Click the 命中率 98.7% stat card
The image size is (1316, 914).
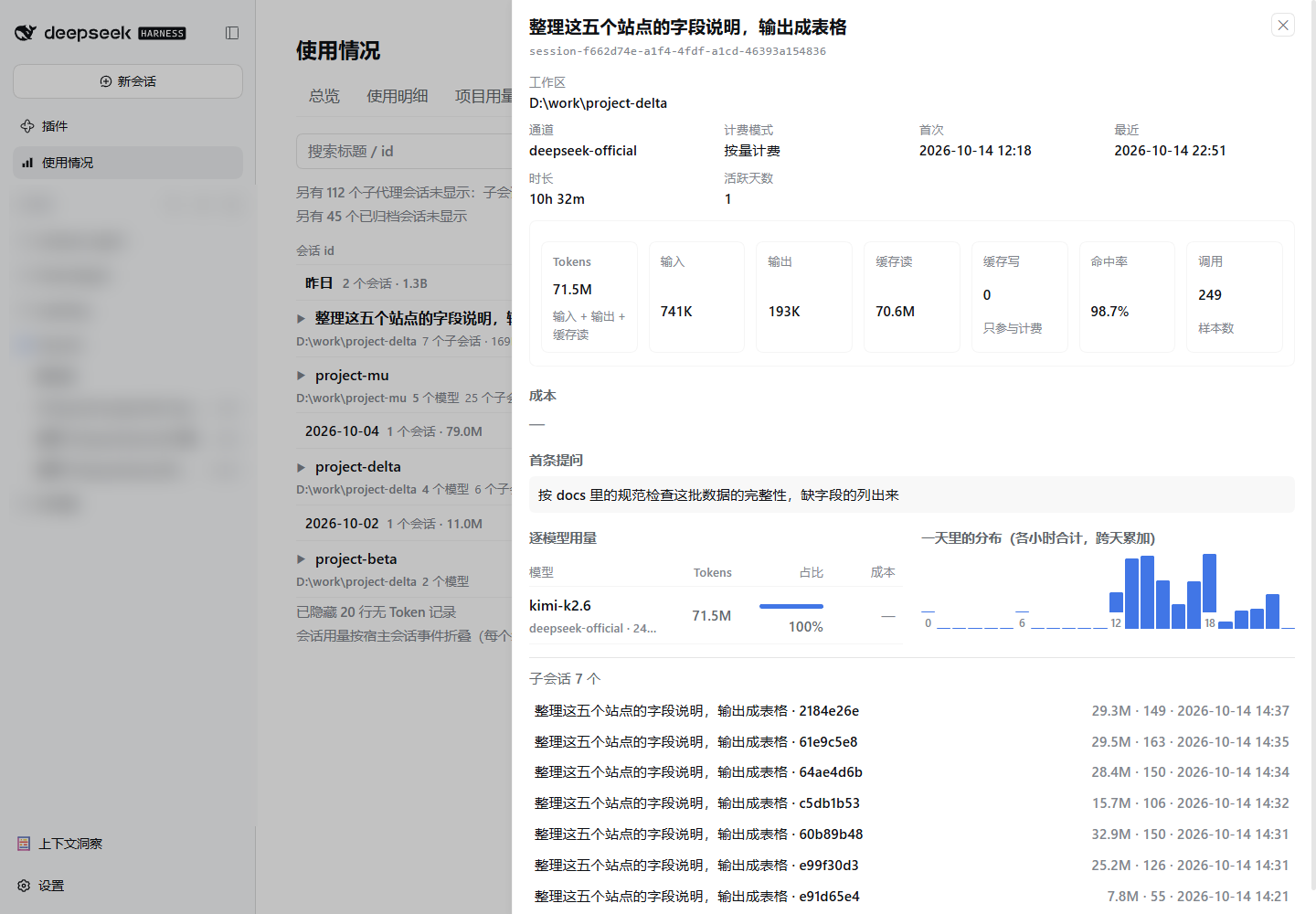pyautogui.click(x=1127, y=297)
